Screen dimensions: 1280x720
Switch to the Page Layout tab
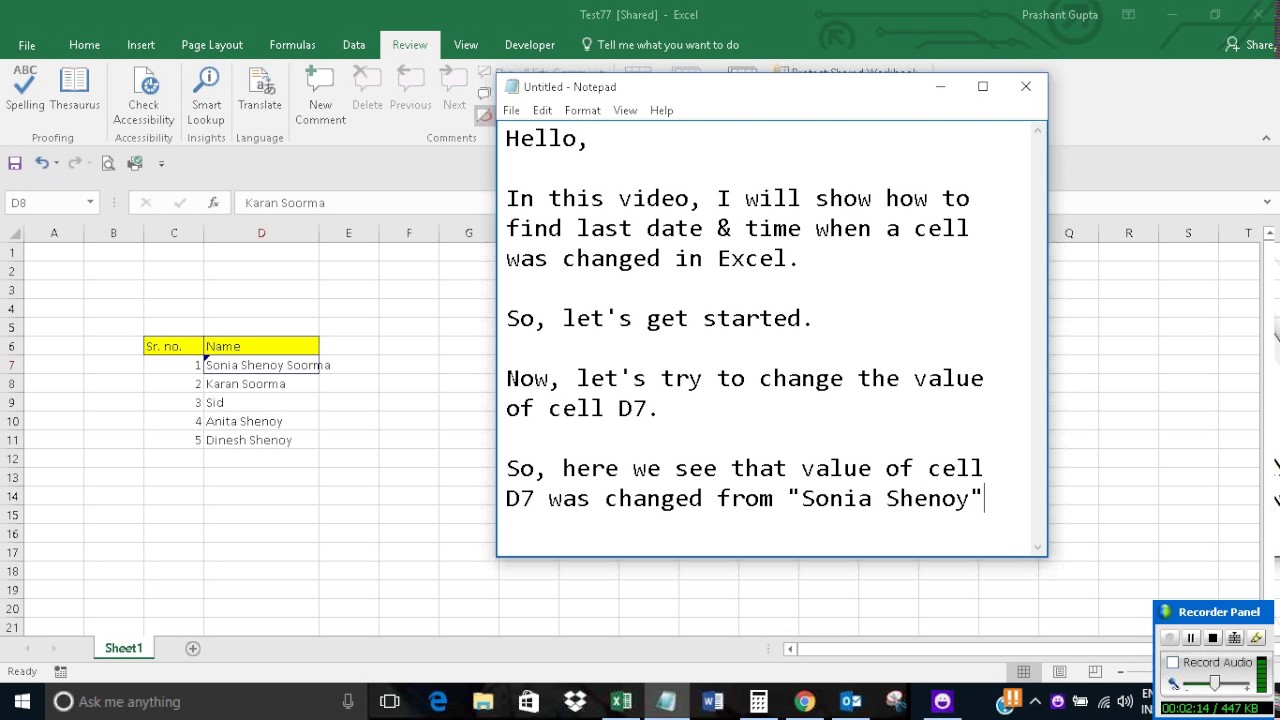click(x=212, y=45)
